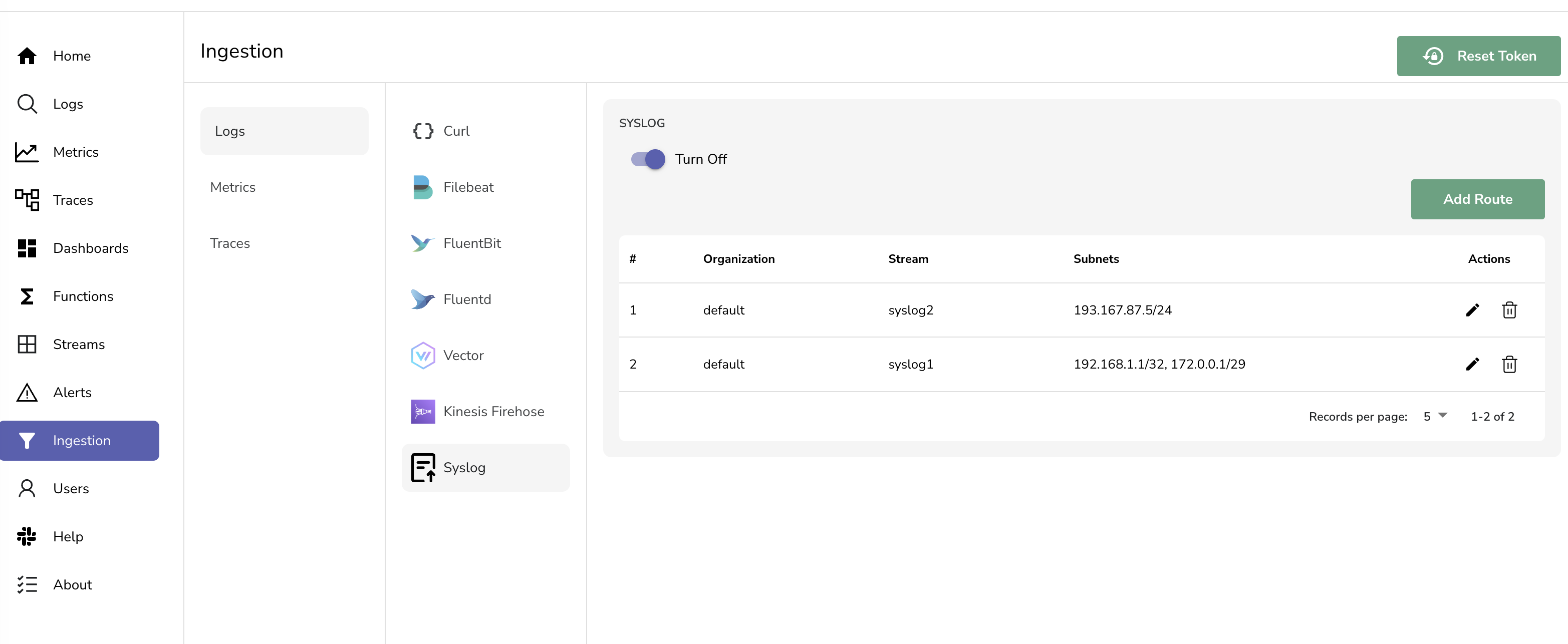Delete the syslog2 route with trash icon

[1509, 310]
